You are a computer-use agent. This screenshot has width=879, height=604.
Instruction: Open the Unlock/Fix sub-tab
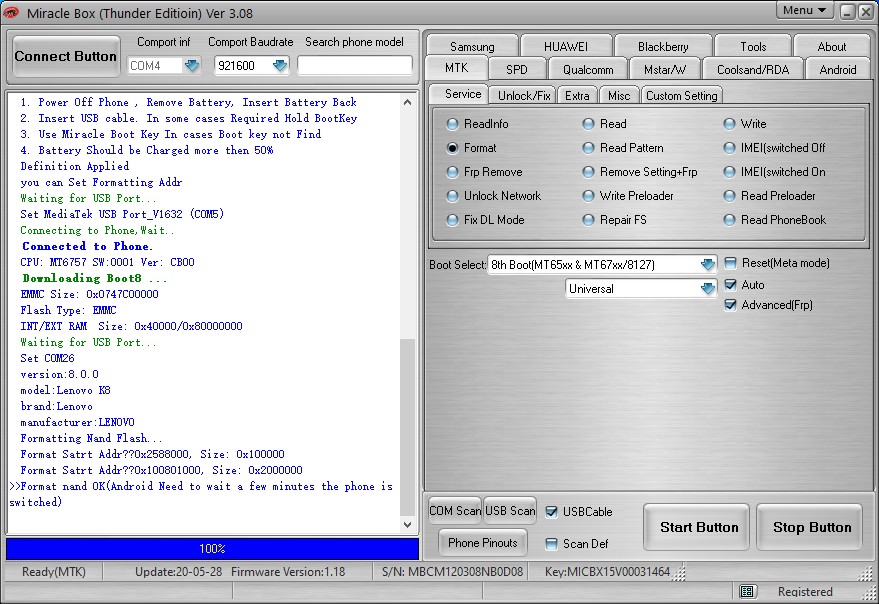pos(524,96)
